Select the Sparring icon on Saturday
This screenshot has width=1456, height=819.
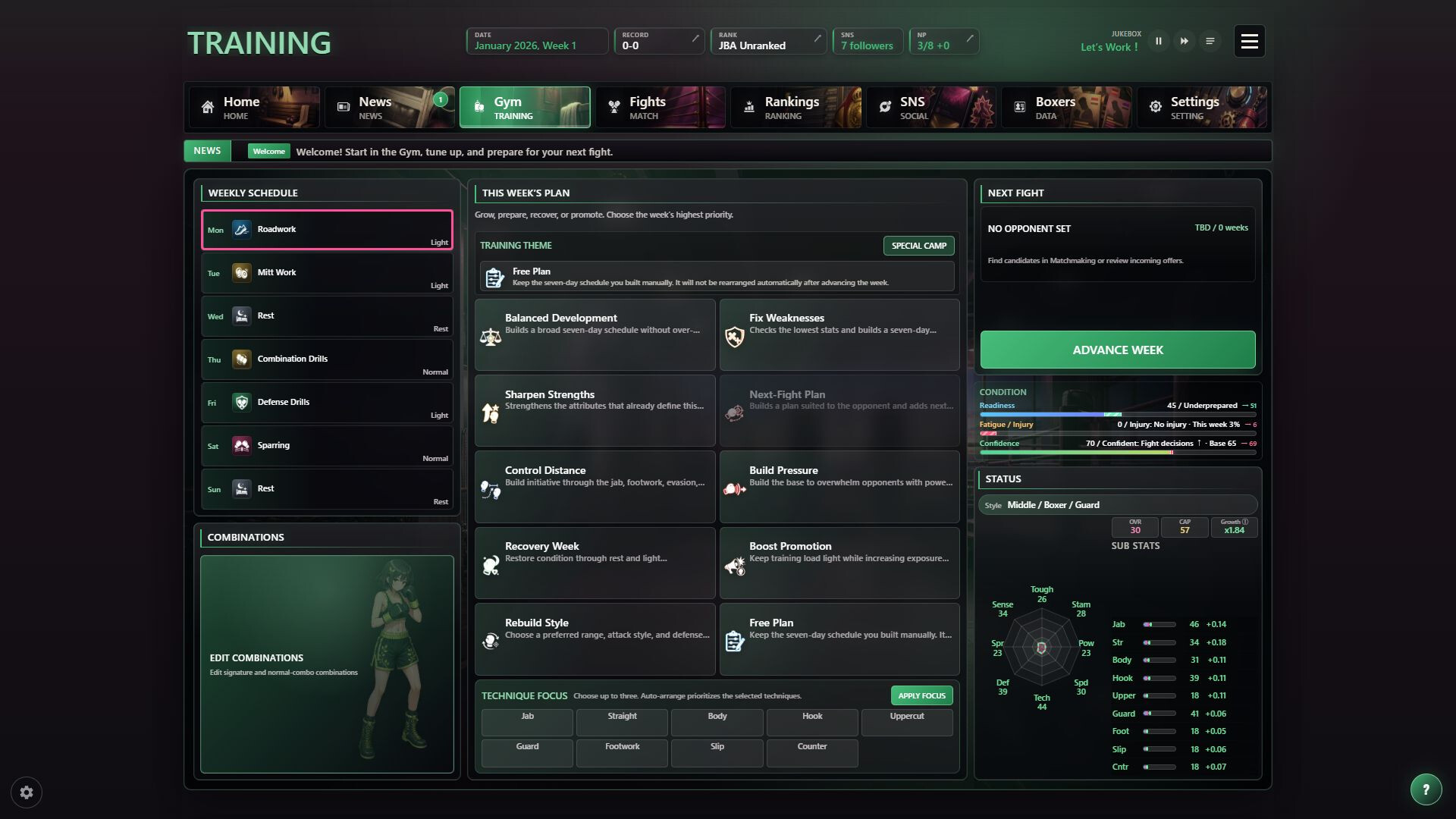pos(241,446)
